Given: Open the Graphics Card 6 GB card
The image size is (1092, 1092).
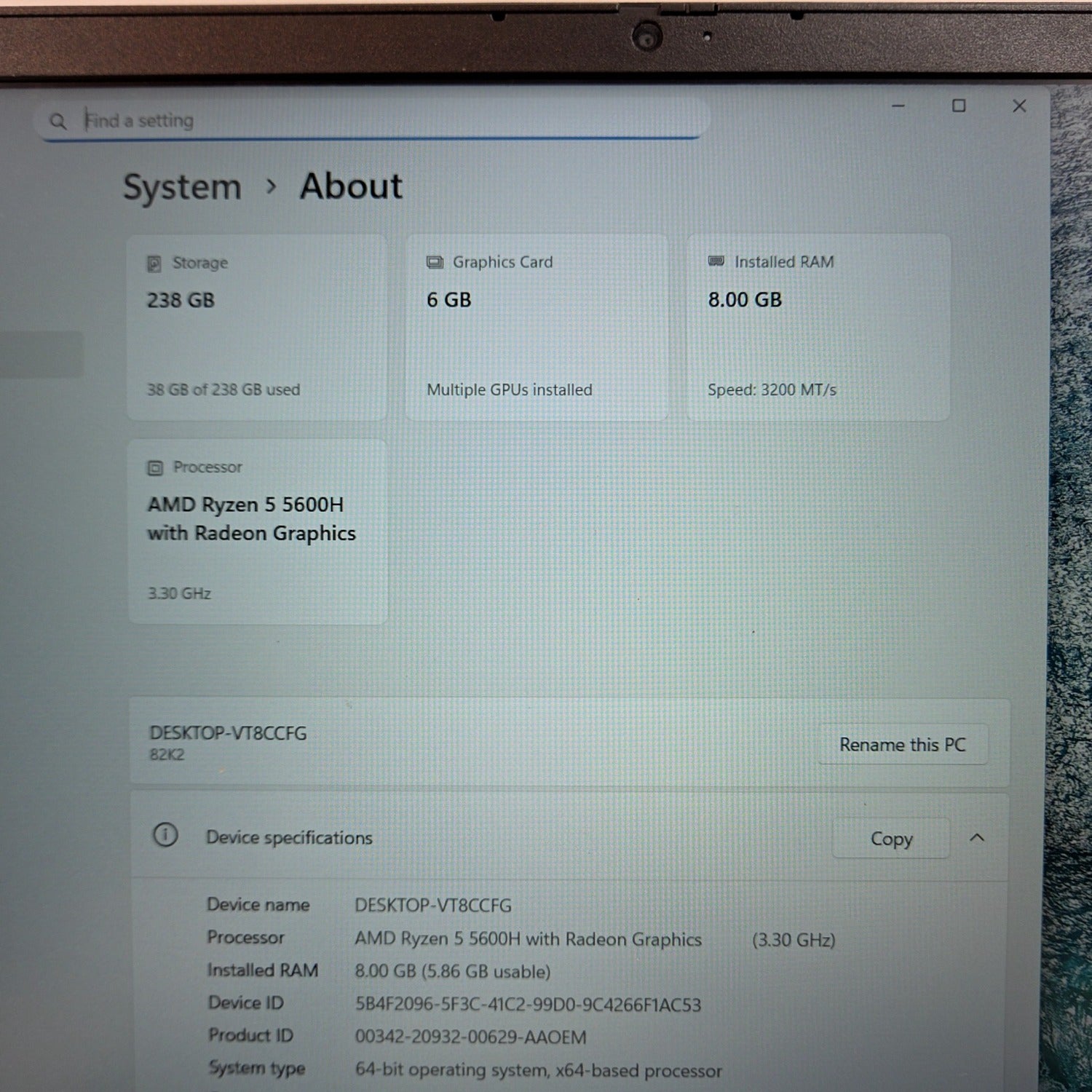Looking at the screenshot, I should (x=537, y=327).
